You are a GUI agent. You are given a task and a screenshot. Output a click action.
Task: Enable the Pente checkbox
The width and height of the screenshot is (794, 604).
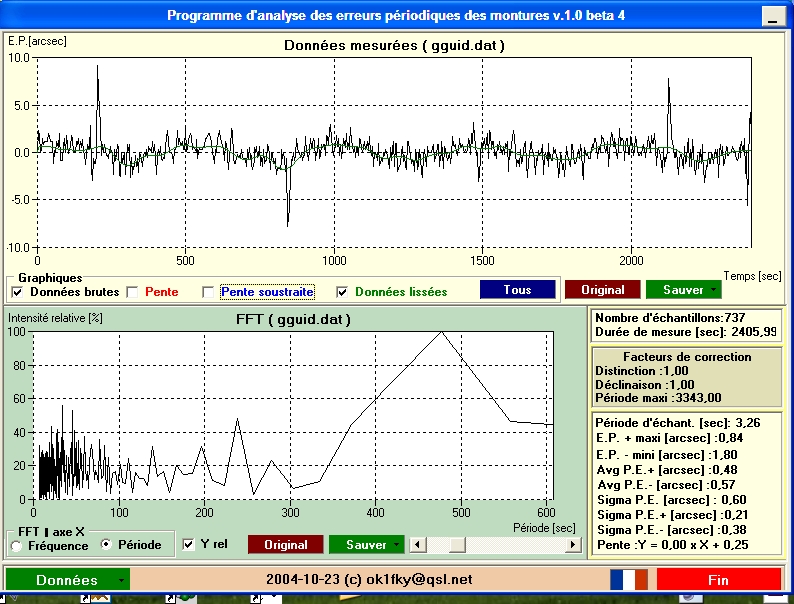pyautogui.click(x=132, y=292)
